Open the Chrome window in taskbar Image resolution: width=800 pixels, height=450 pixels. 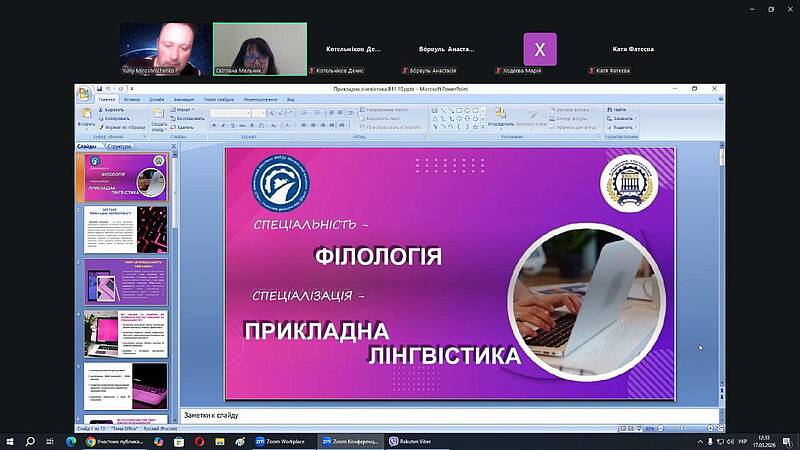click(118, 441)
